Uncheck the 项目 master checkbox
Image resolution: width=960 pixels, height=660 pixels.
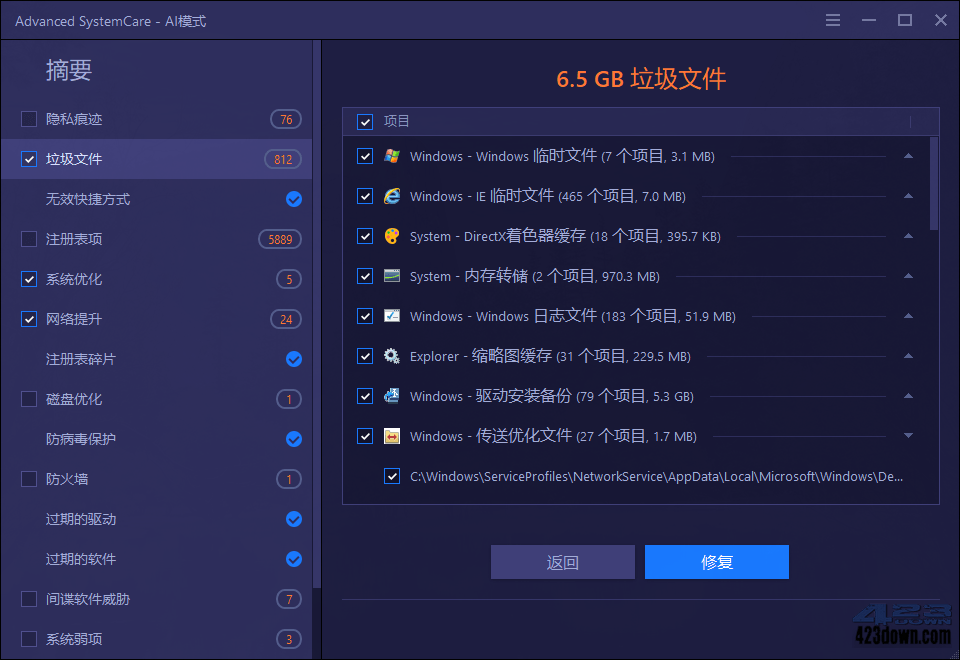click(365, 121)
